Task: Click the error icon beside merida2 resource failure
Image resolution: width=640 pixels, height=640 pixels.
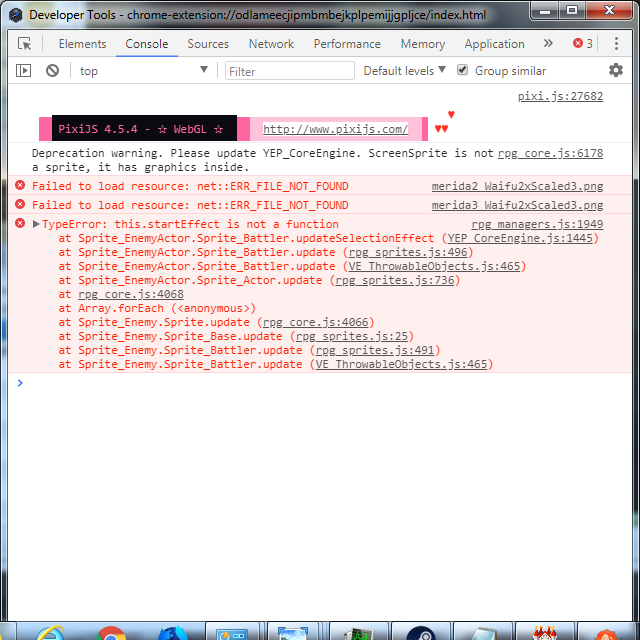Action: pos(20,185)
